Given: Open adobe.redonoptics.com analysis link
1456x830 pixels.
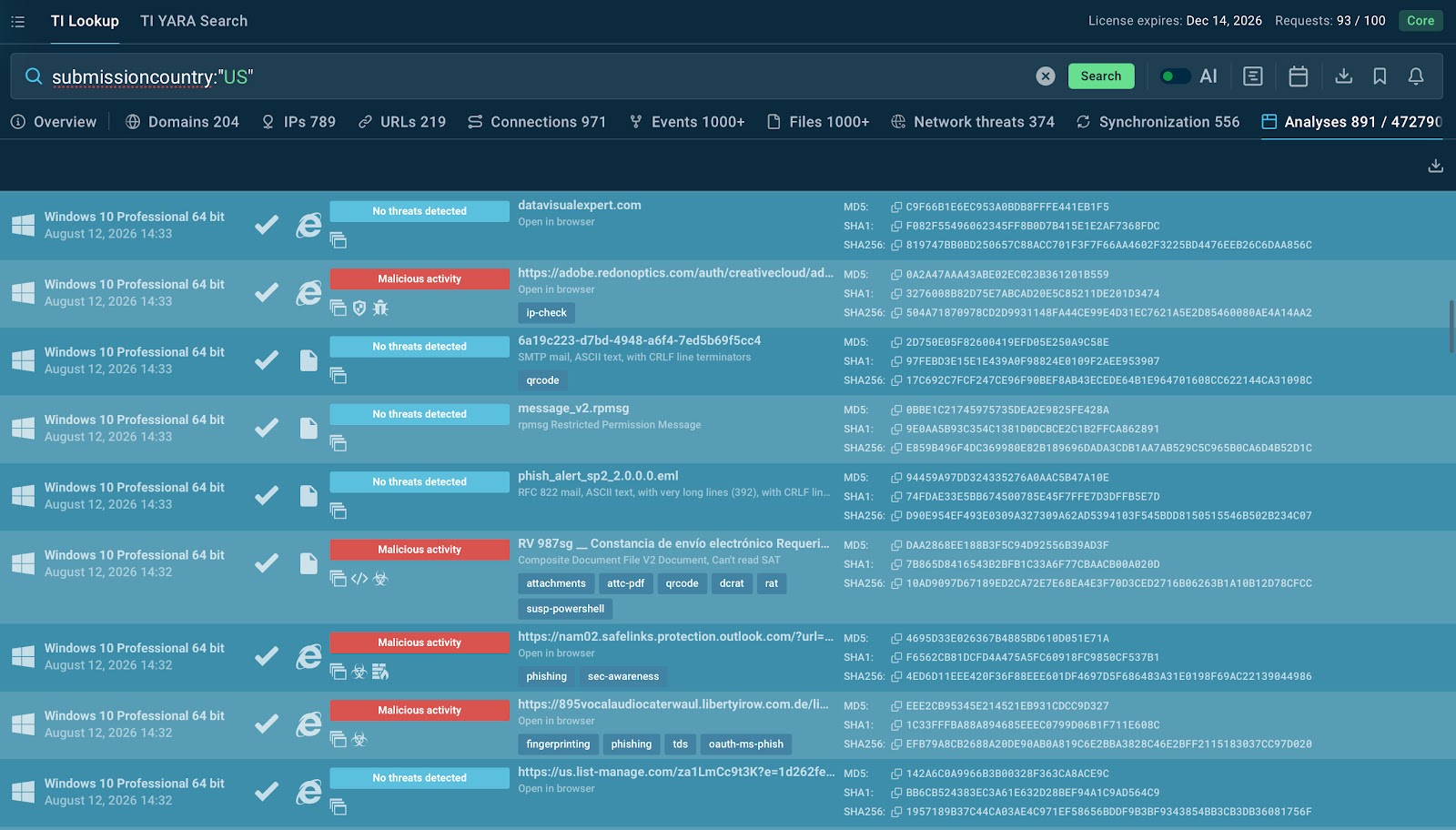Looking at the screenshot, I should tap(675, 273).
